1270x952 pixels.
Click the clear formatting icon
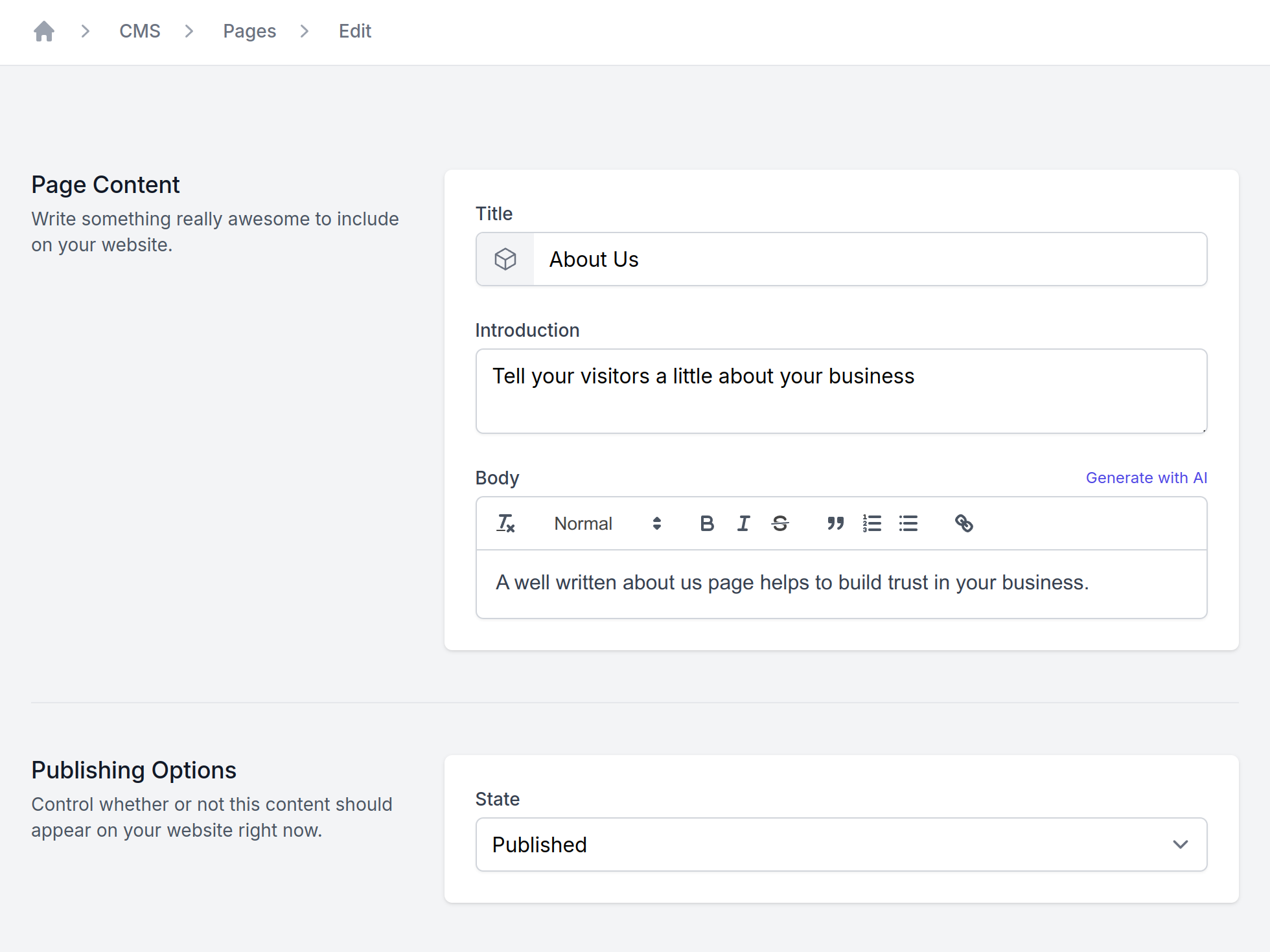(x=505, y=523)
